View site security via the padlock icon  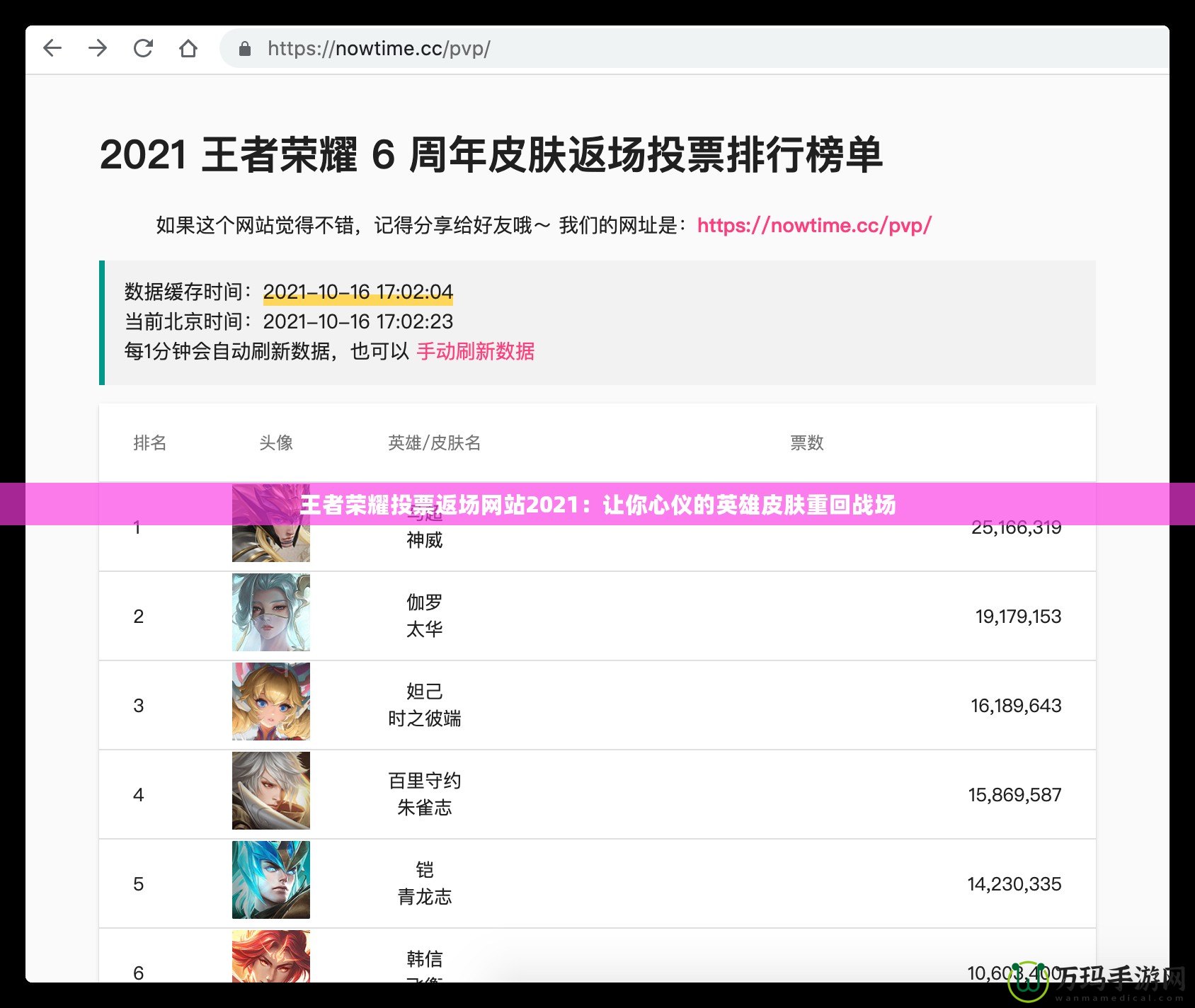tap(245, 49)
